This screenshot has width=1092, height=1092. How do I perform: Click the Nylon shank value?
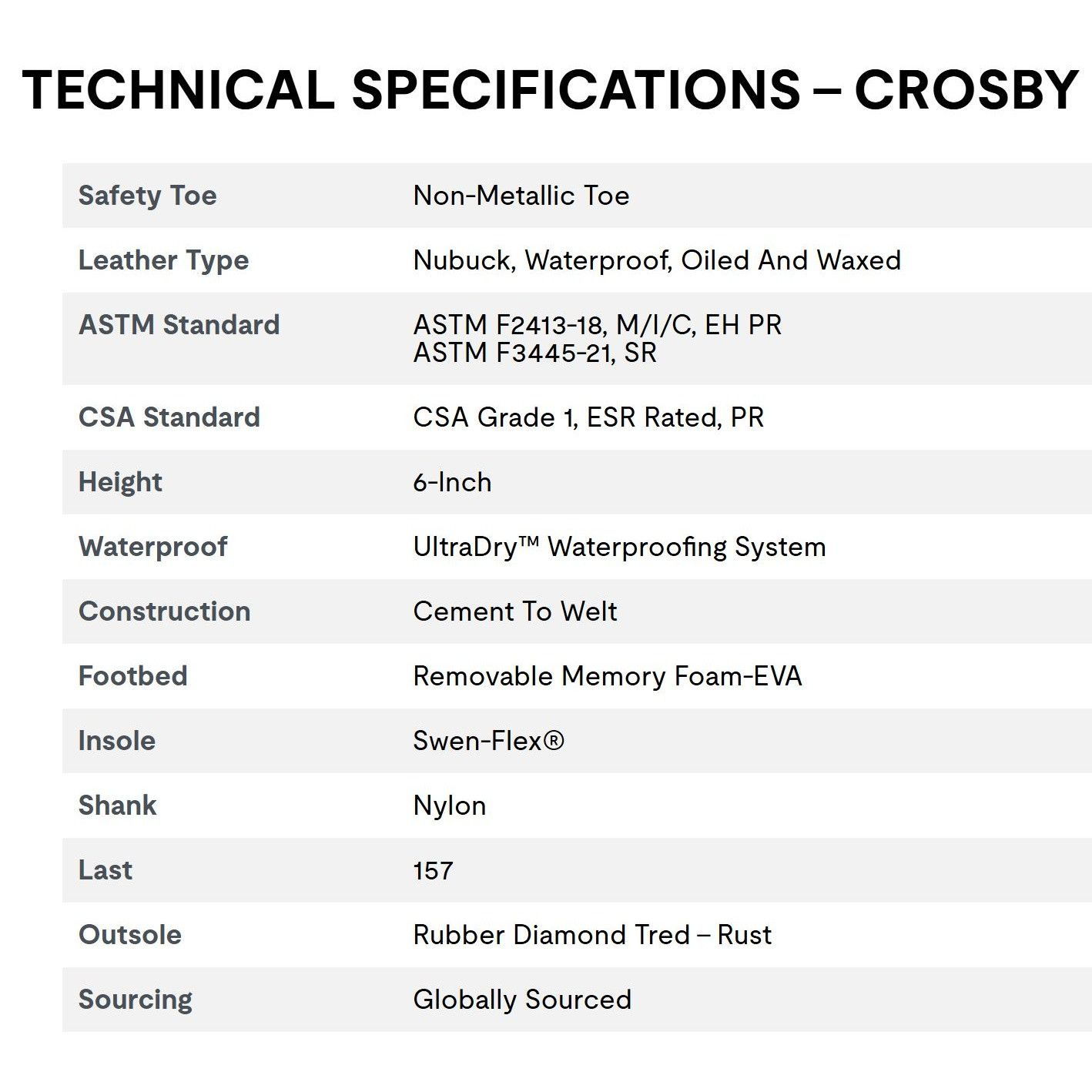(450, 806)
